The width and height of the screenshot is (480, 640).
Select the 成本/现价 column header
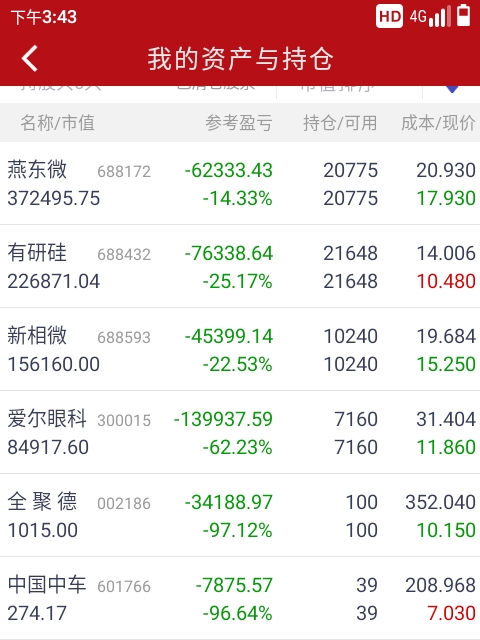point(438,123)
